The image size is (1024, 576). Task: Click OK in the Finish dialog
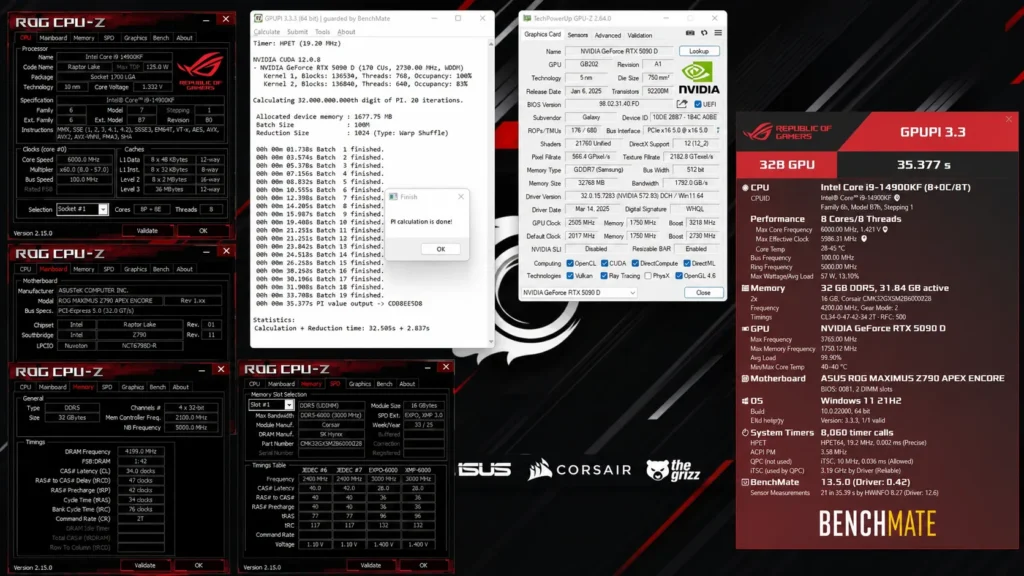point(441,249)
